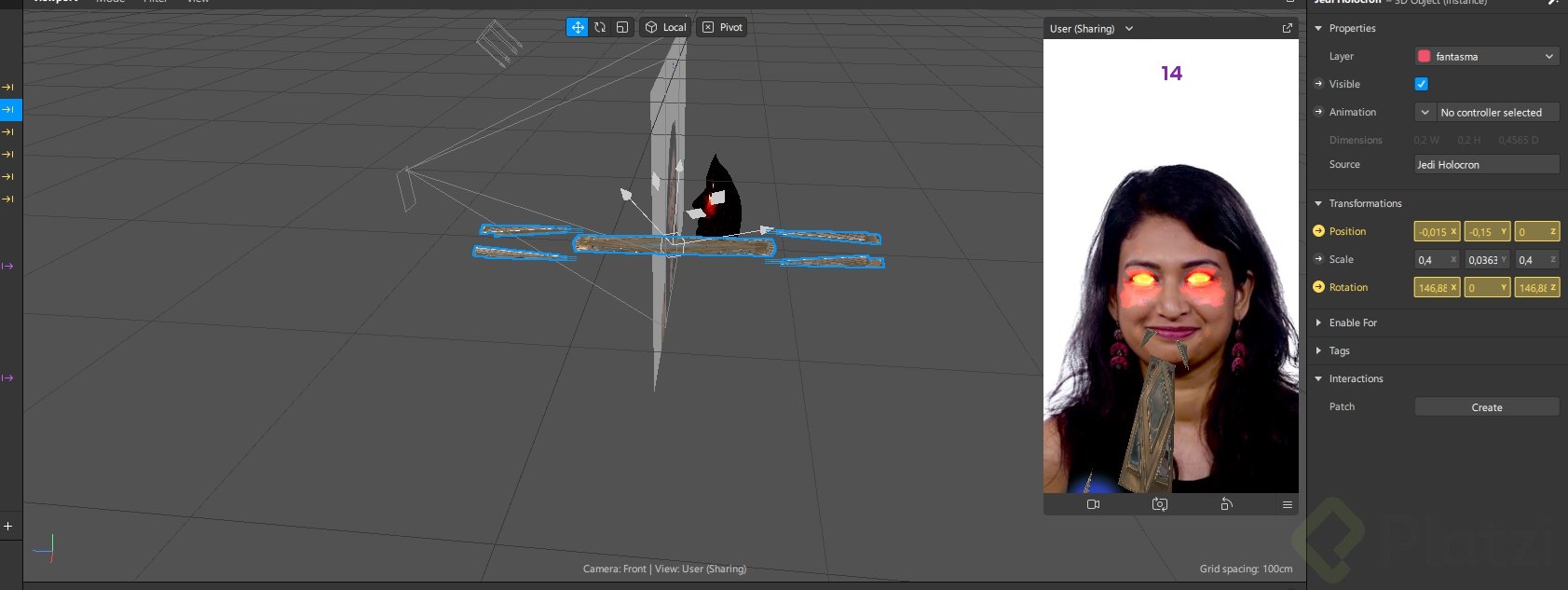Click the patch arrow next to Animation
This screenshot has width=1568, height=590.
tap(1318, 112)
